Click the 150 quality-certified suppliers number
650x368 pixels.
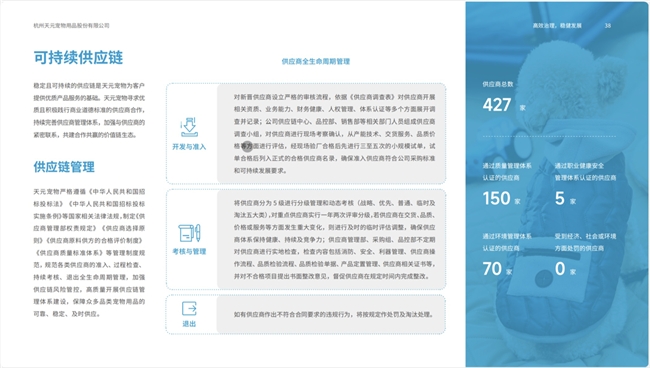click(496, 198)
